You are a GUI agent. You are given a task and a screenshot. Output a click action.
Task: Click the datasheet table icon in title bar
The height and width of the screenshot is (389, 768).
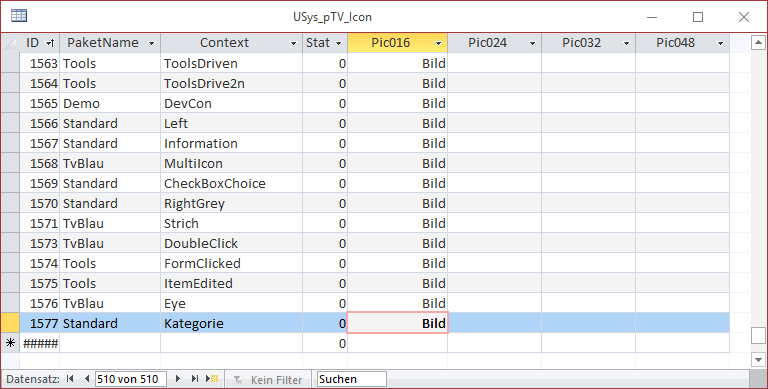click(x=19, y=16)
